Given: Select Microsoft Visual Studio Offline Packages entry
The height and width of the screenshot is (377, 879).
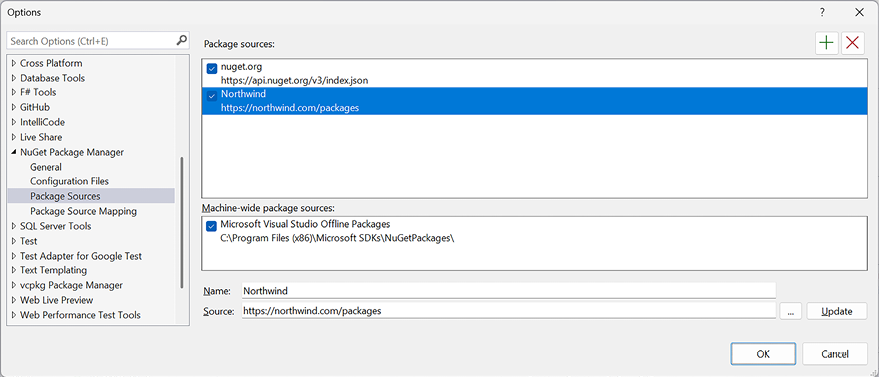Looking at the screenshot, I should tap(306, 225).
